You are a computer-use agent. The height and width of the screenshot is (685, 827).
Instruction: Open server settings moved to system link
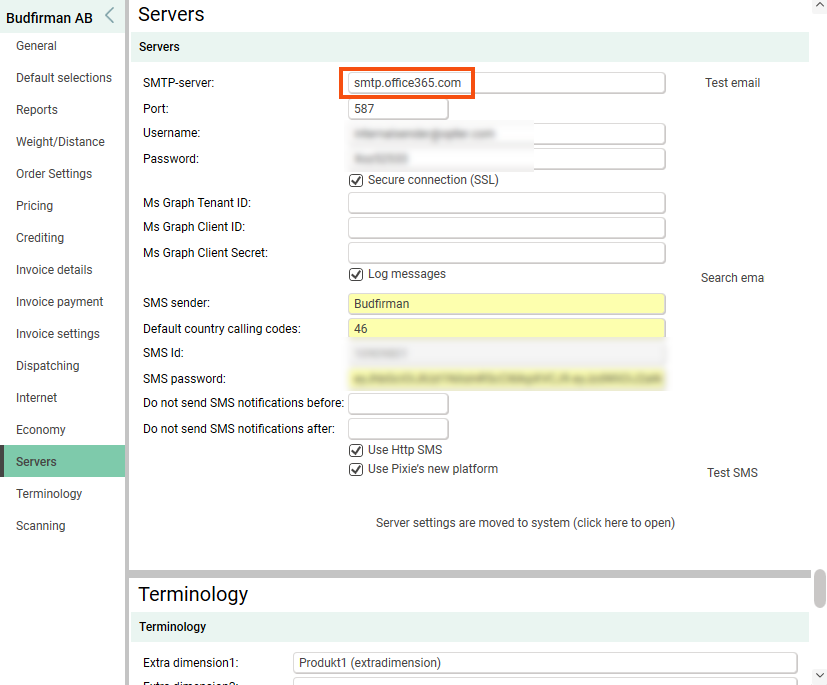click(x=525, y=523)
